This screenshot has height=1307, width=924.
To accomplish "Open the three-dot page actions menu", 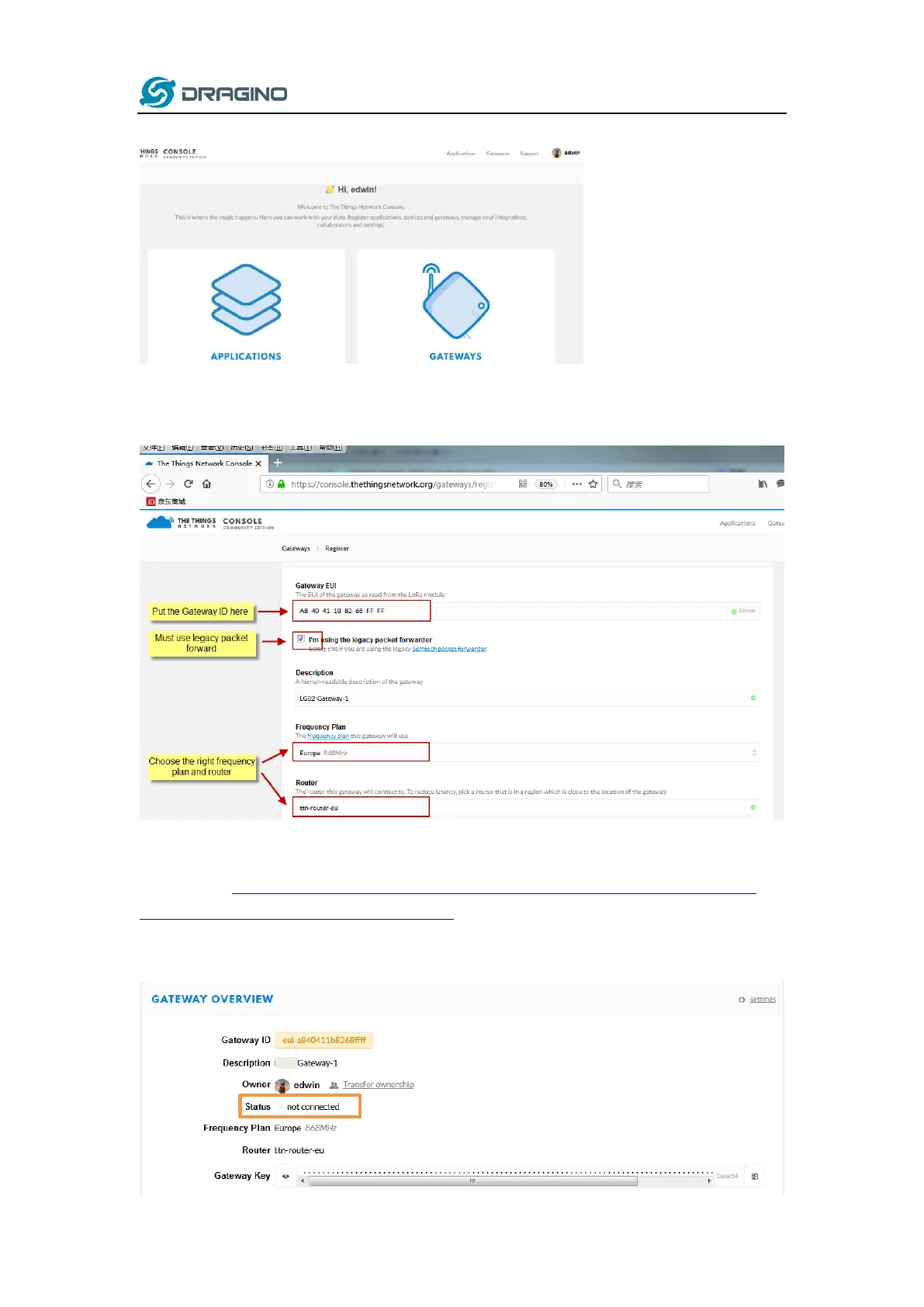I will 576,484.
